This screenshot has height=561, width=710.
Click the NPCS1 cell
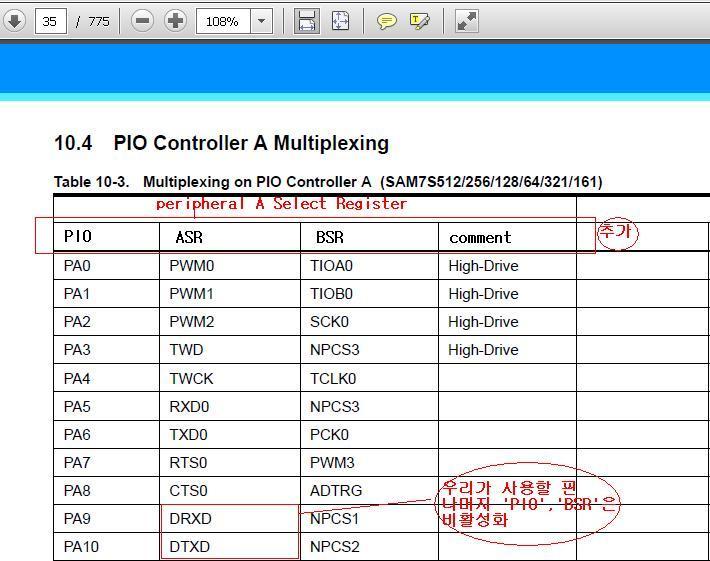pos(369,519)
